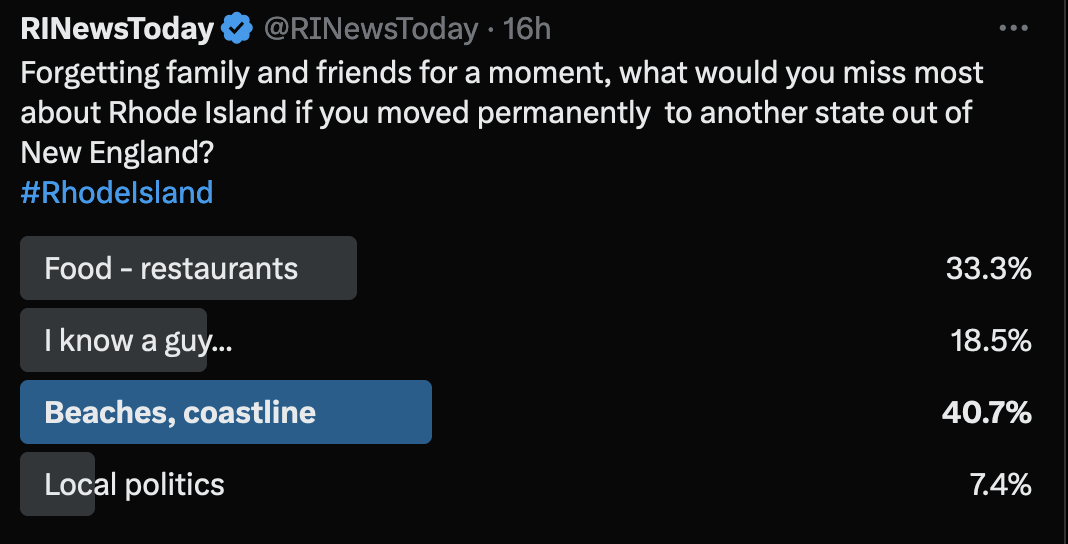Click the 7.4% poll result

(x=1000, y=485)
